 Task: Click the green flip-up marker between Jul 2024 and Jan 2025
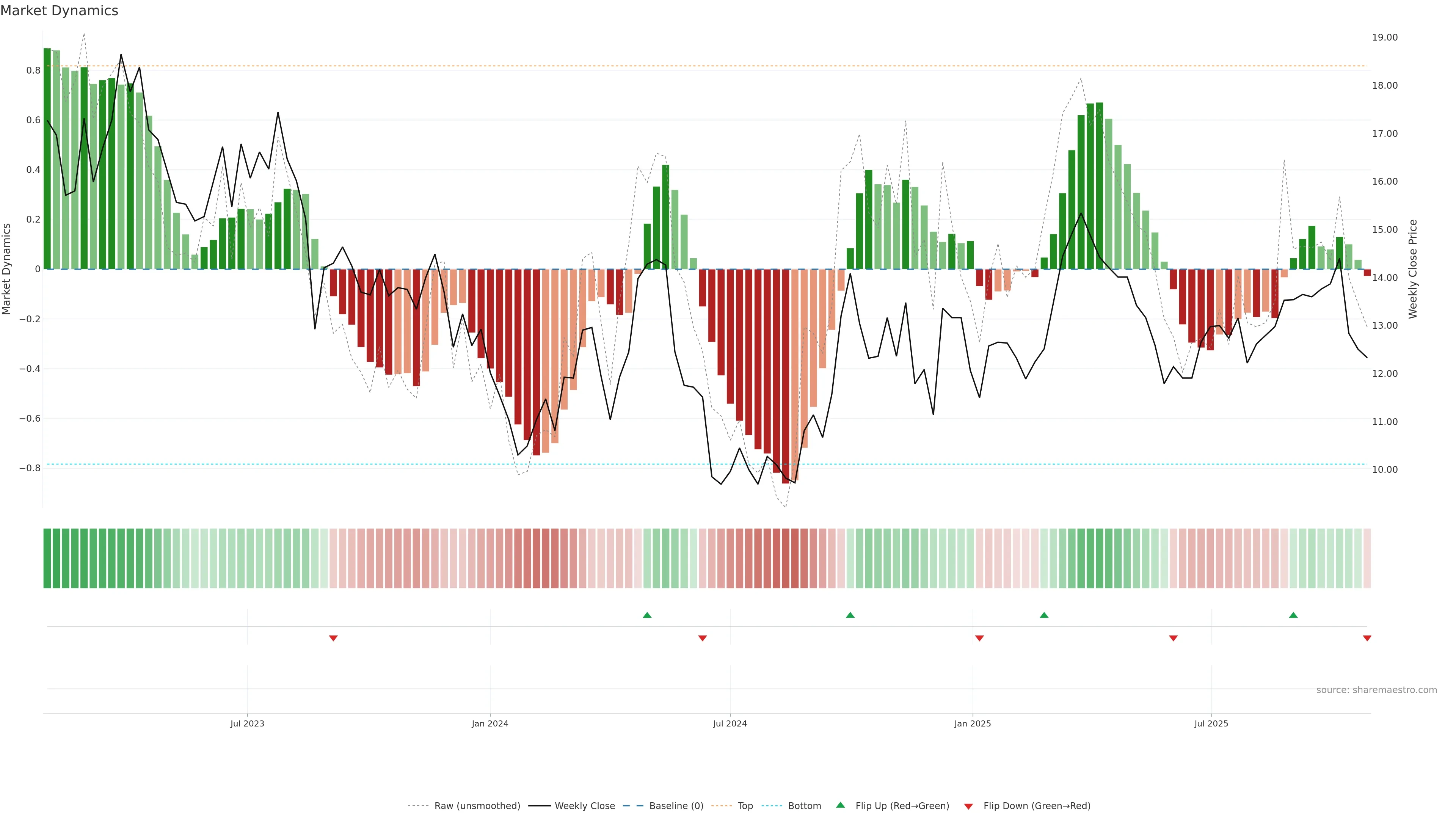(x=850, y=615)
